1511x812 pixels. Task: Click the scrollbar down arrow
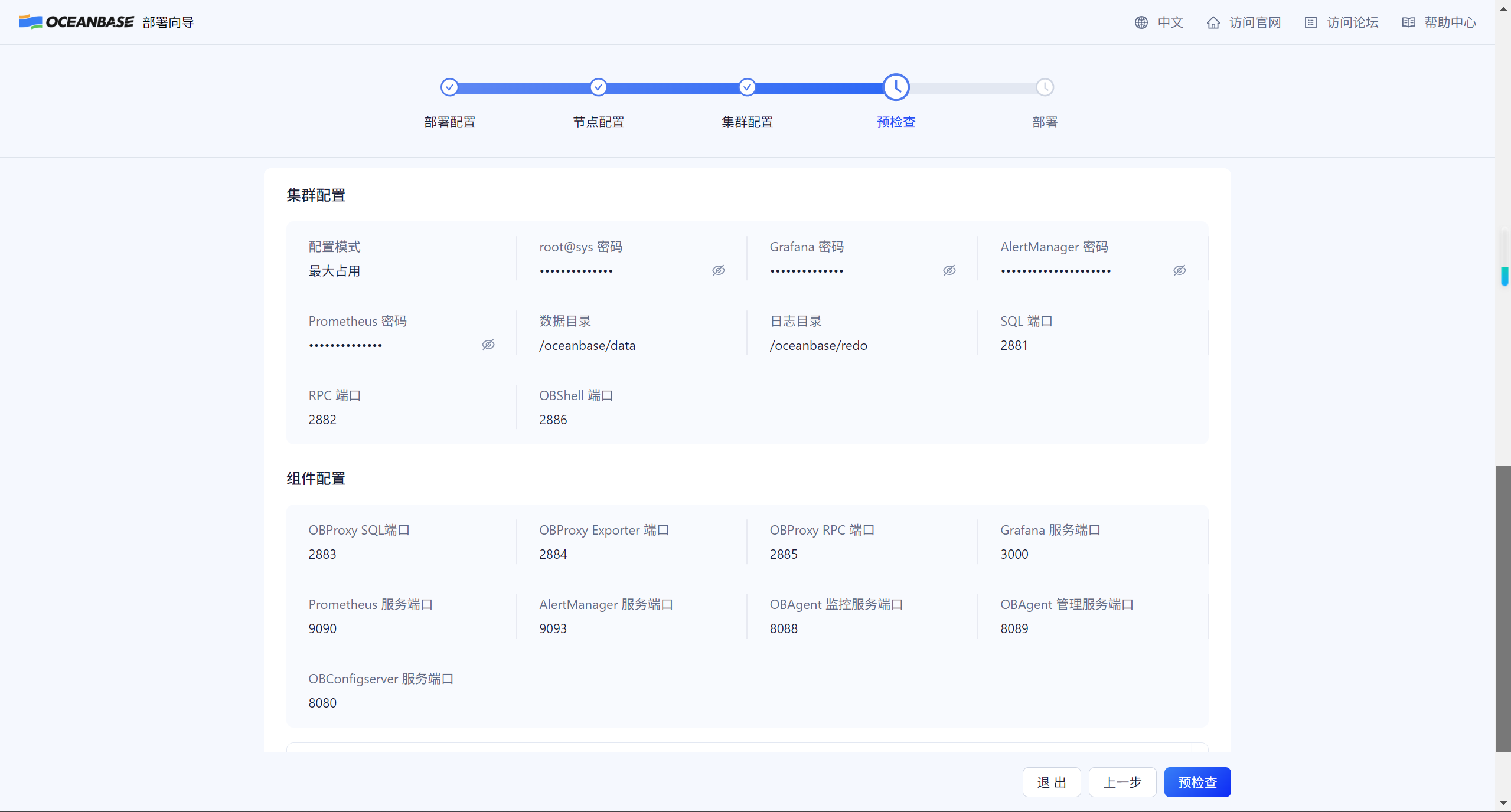pyautogui.click(x=1503, y=803)
